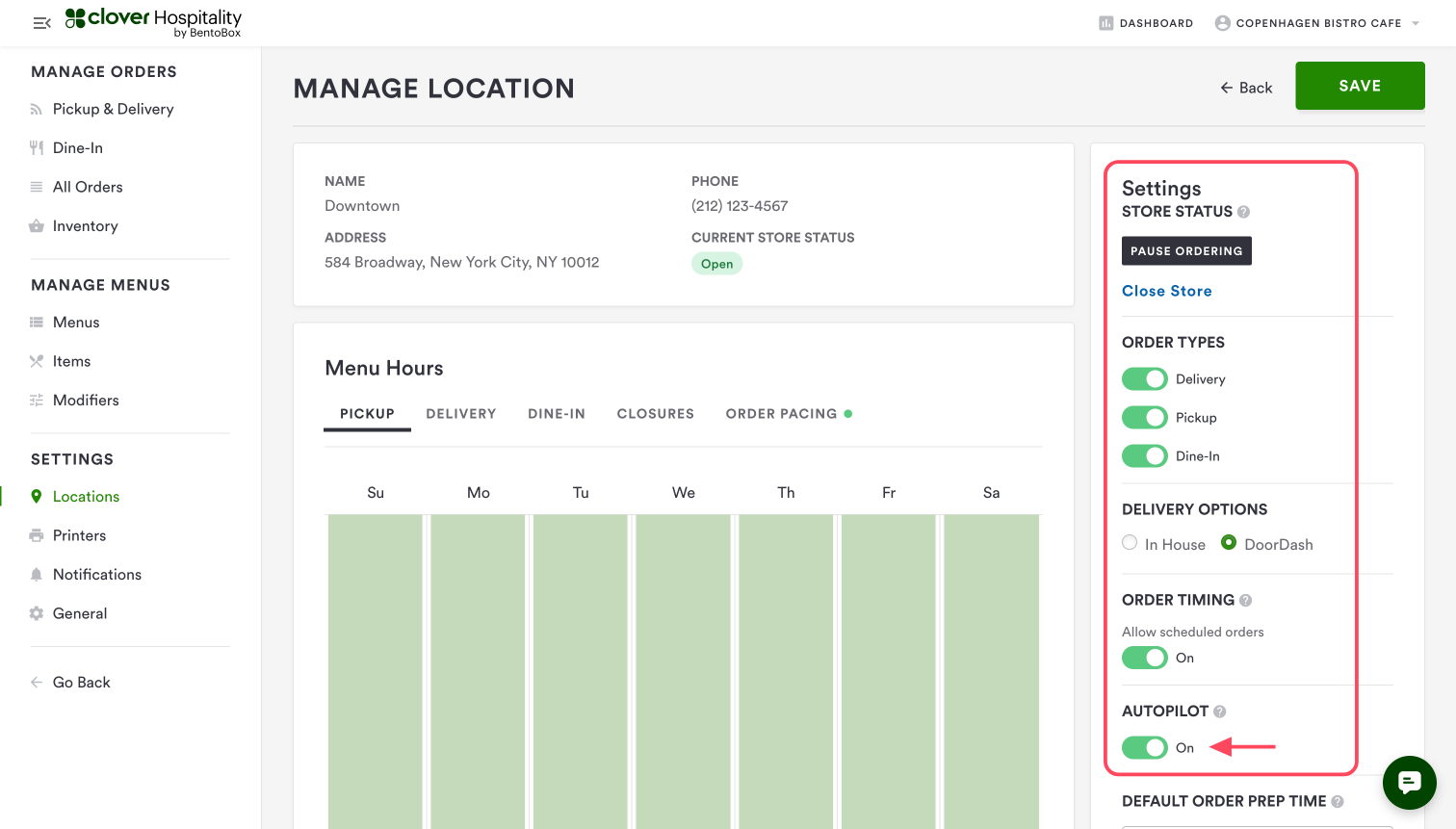Image resolution: width=1456 pixels, height=829 pixels.
Task: Click the Order Timing help icon
Action: pos(1245,601)
